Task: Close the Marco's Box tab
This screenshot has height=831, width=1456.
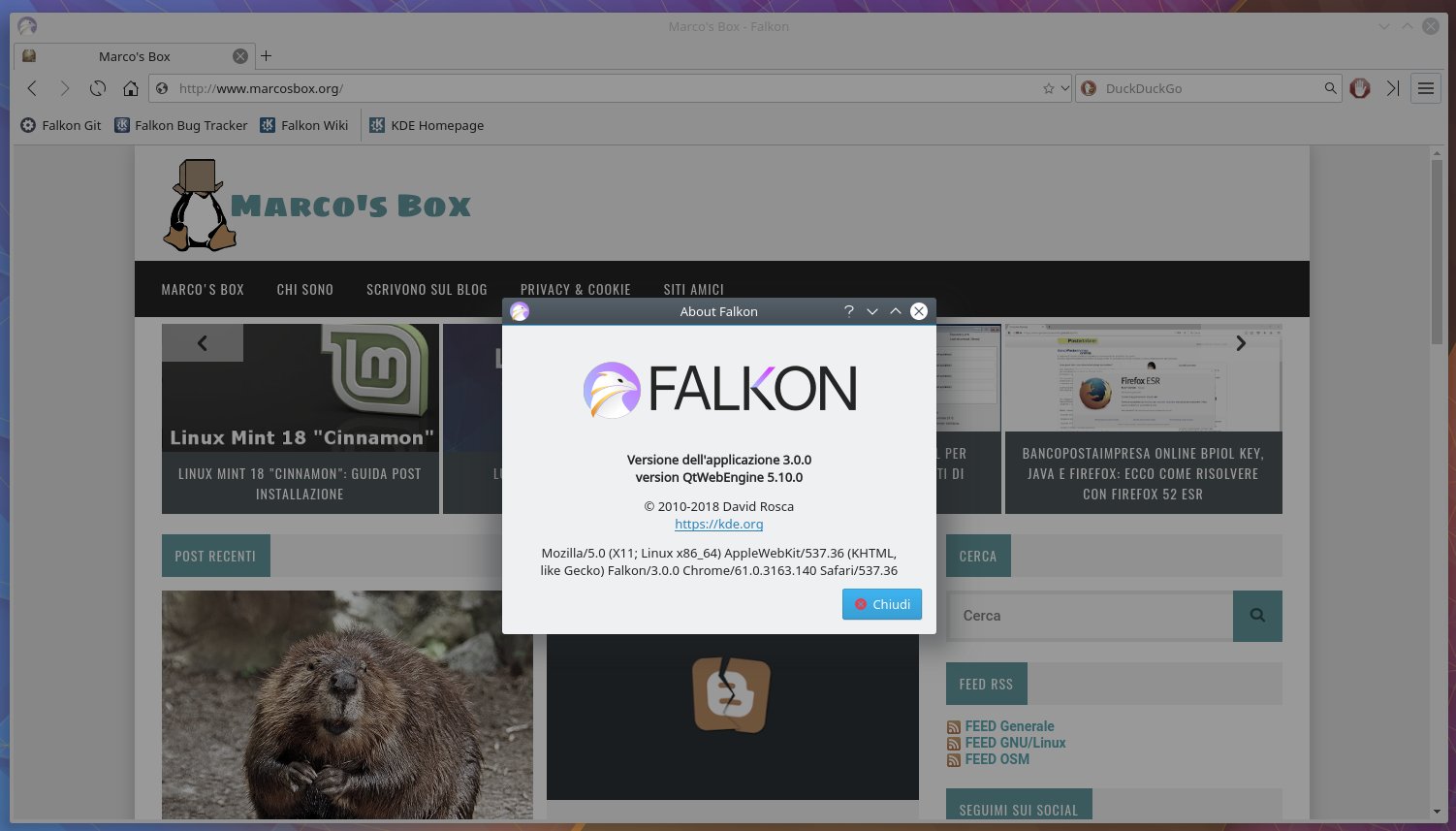Action: [x=240, y=56]
